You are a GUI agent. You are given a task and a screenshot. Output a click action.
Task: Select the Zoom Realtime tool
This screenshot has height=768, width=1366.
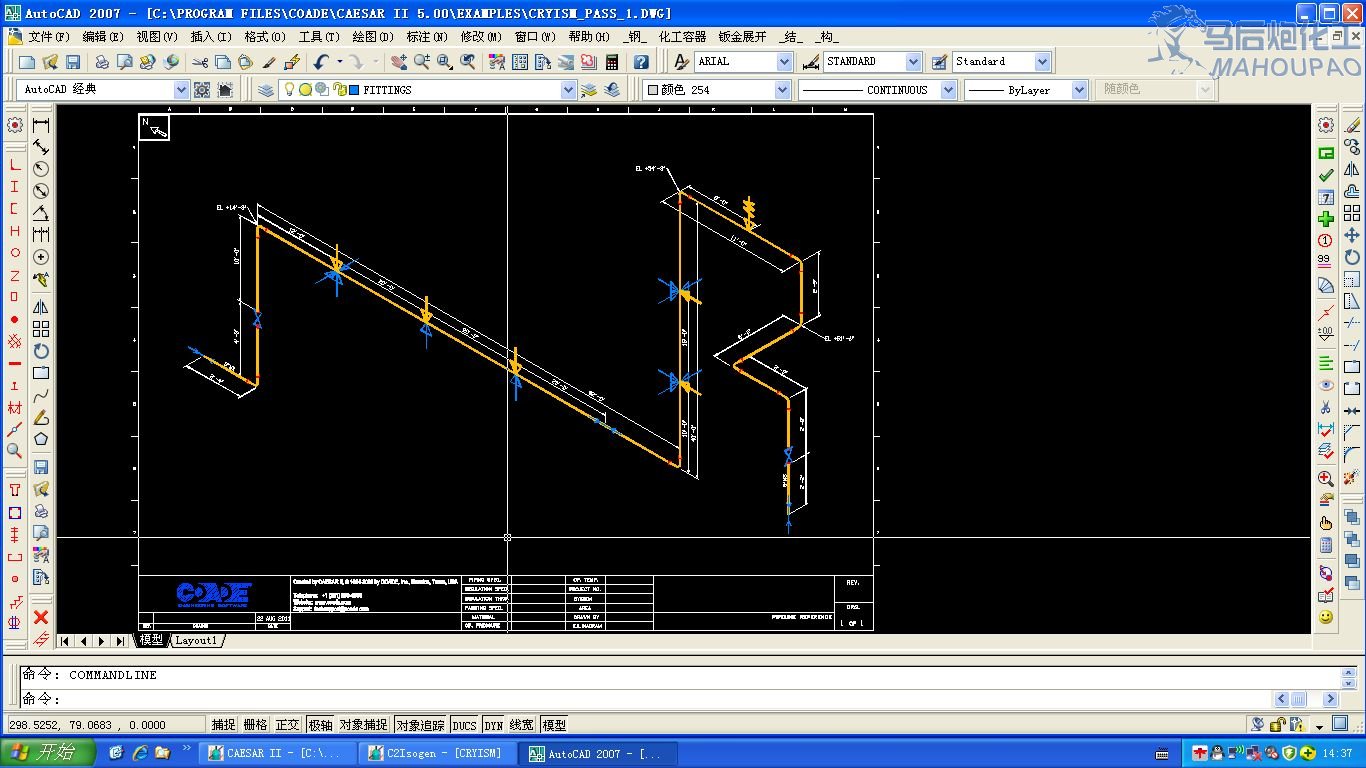pos(421,62)
